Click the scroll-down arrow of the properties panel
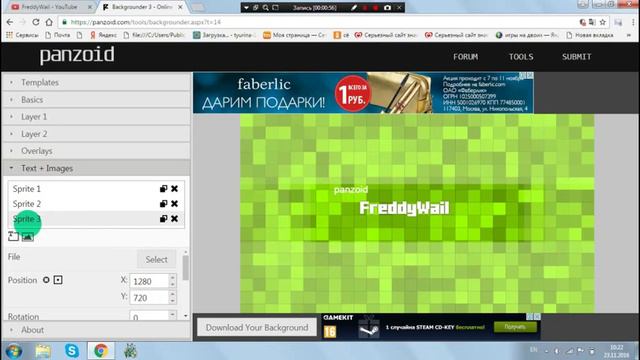Screen dimensions: 640x360 186,316
